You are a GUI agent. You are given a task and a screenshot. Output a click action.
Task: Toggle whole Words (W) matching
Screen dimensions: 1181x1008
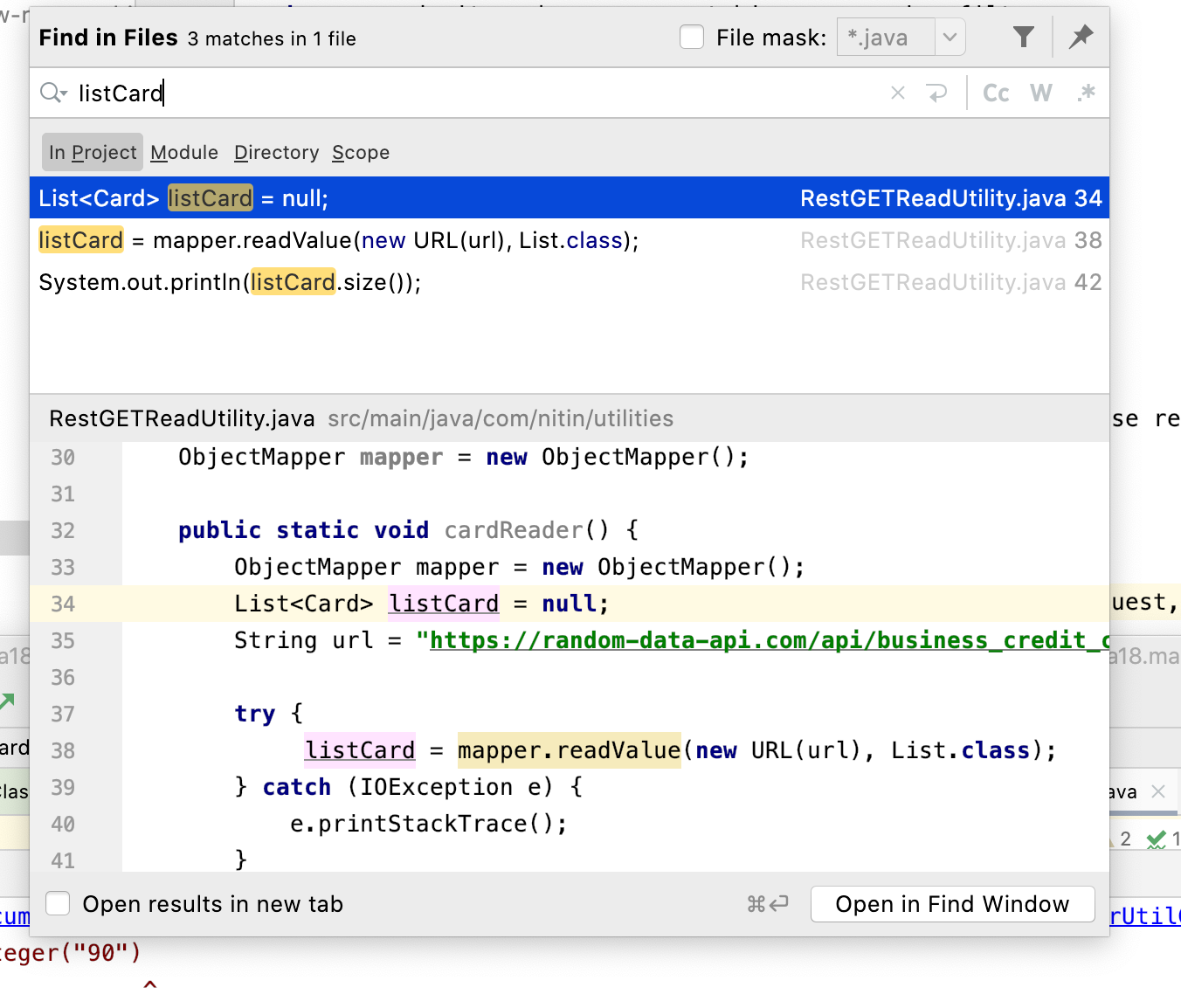point(1040,93)
